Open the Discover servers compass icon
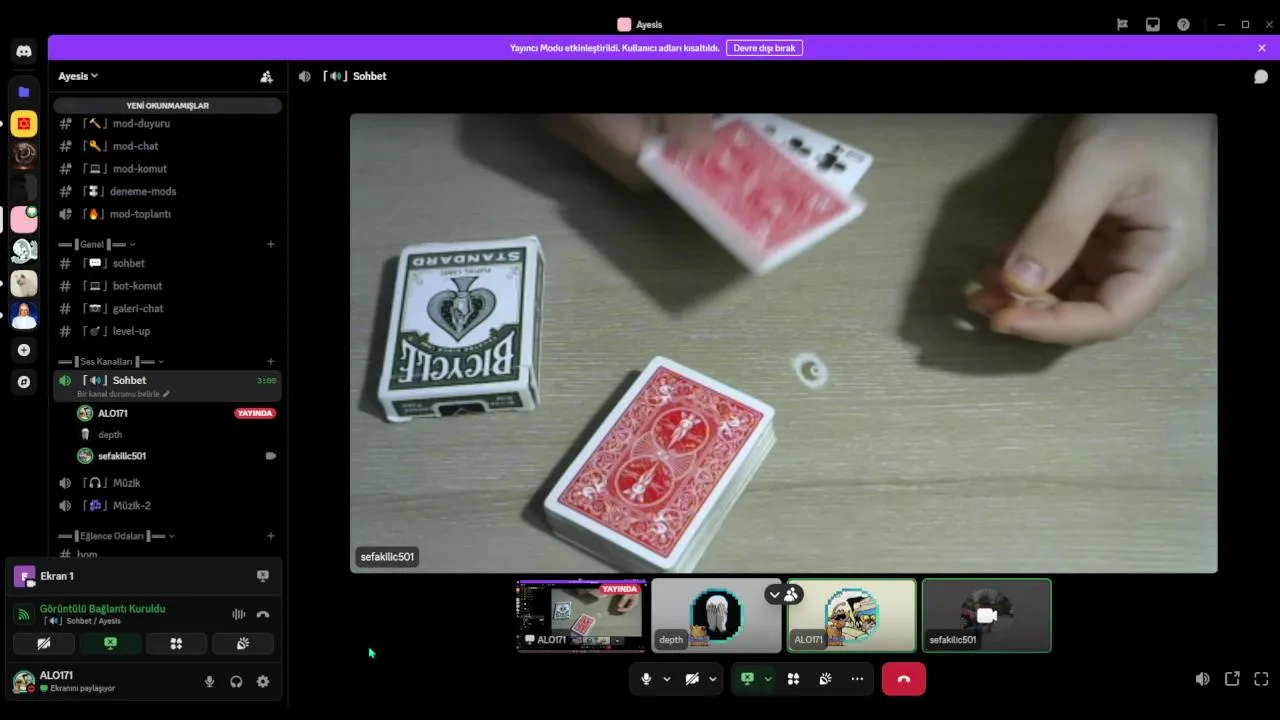1280x720 pixels. point(24,382)
